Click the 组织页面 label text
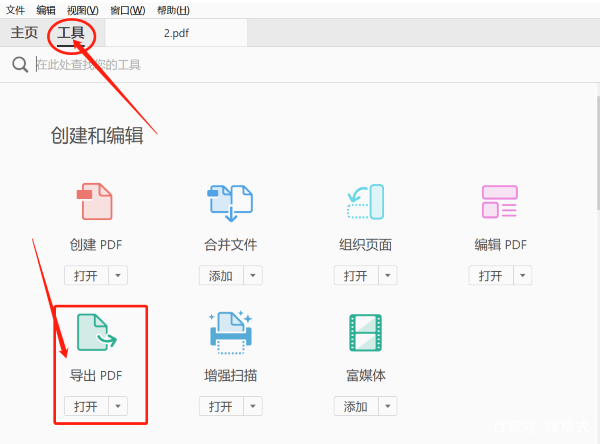Viewport: 600px width, 444px height. [365, 245]
